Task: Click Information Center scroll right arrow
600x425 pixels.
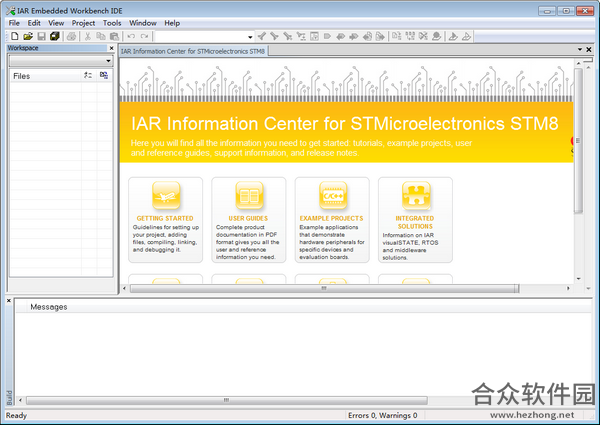Action: point(568,288)
